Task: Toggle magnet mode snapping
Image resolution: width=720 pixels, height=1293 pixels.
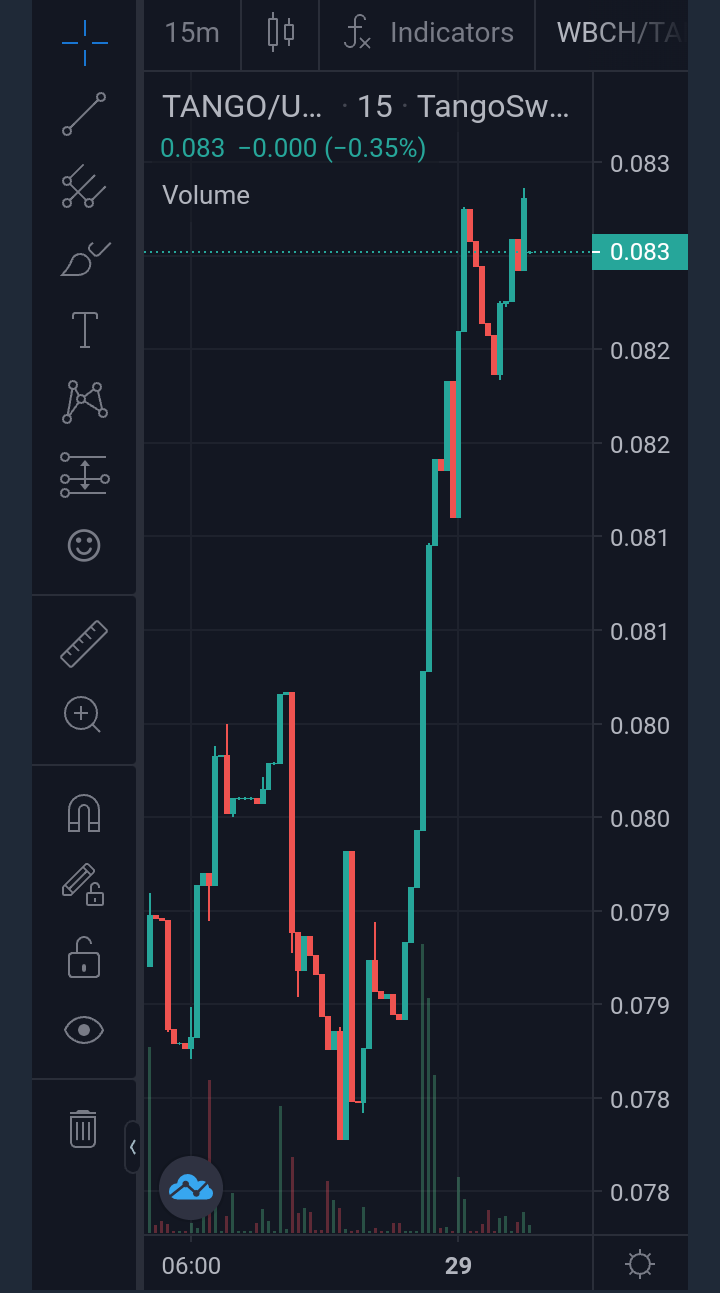Action: click(84, 813)
